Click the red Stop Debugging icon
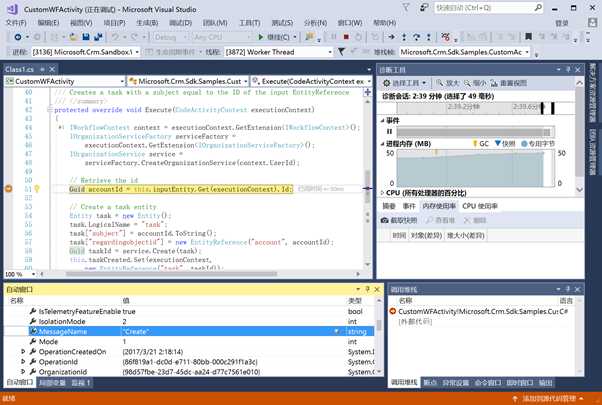 pos(346,37)
